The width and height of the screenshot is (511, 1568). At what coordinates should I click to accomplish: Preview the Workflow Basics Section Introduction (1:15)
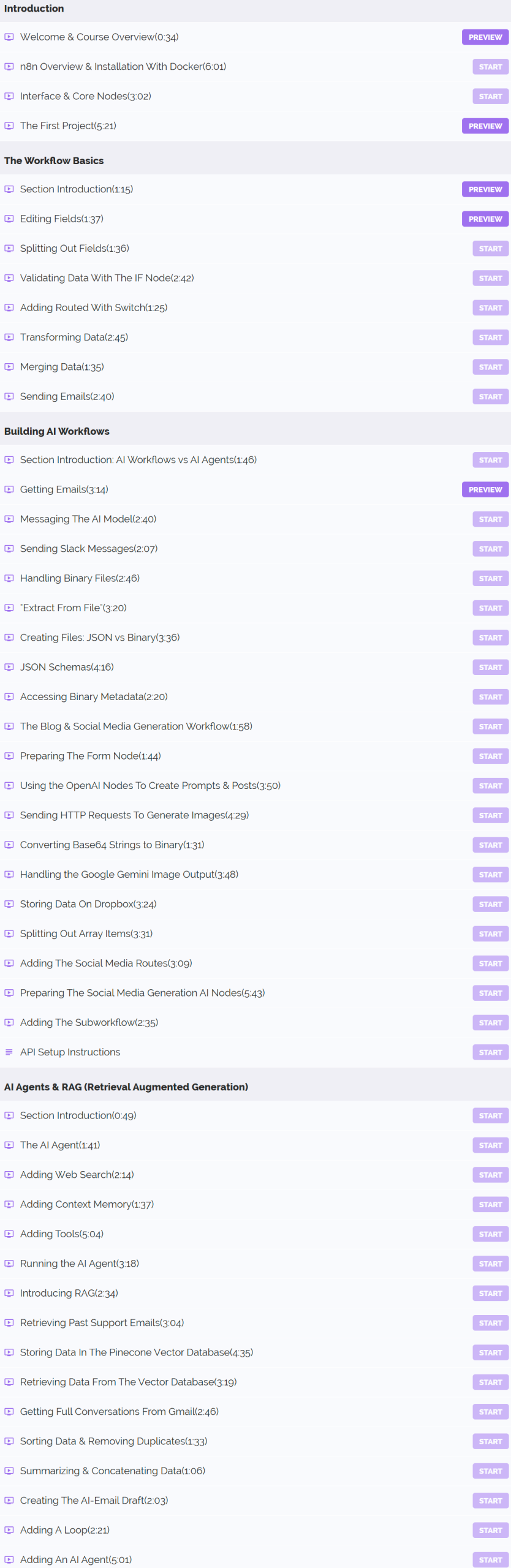[485, 190]
